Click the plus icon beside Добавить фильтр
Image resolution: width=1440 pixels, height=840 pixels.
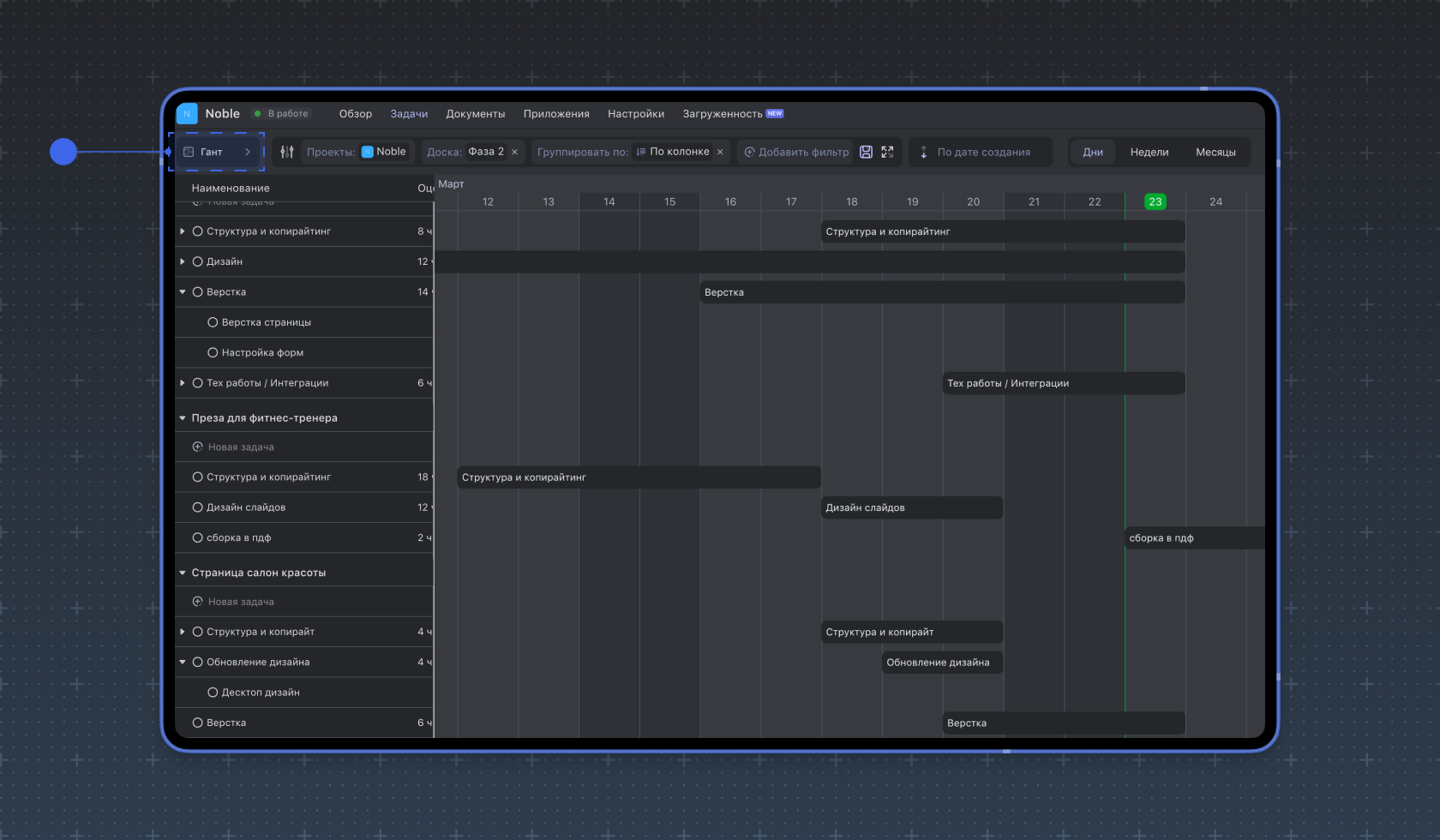(749, 152)
